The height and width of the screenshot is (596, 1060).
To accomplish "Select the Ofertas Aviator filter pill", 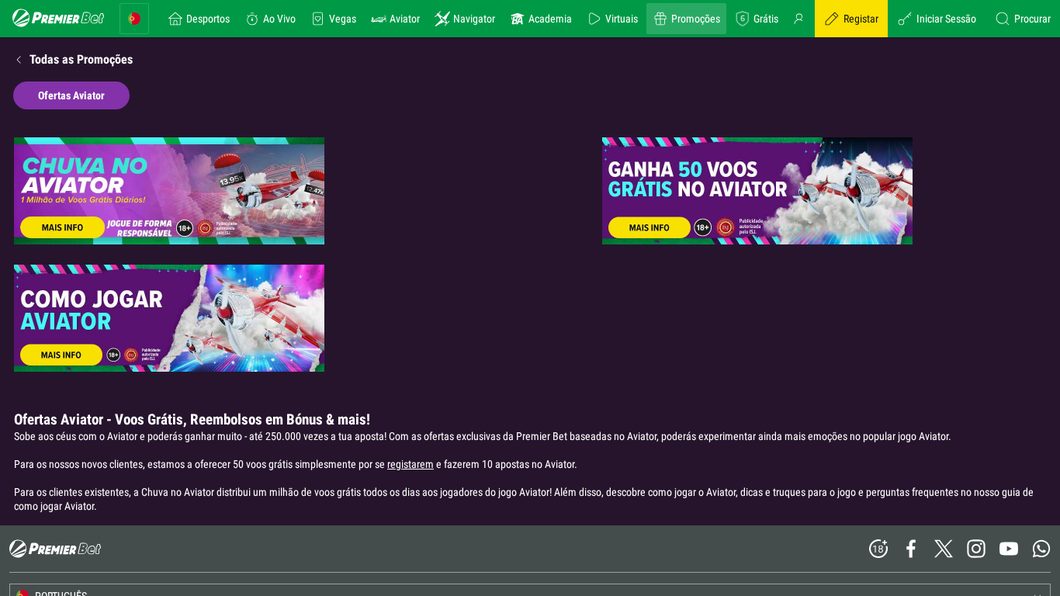I will click(71, 95).
